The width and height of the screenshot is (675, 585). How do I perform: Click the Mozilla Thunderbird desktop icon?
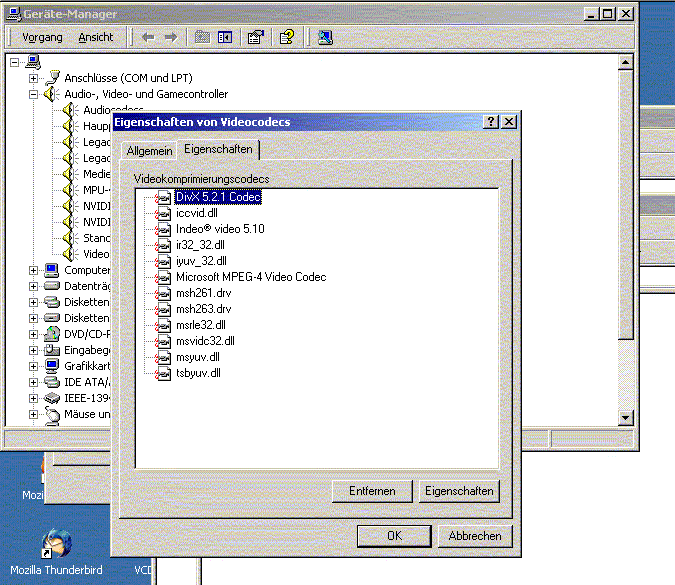click(56, 543)
